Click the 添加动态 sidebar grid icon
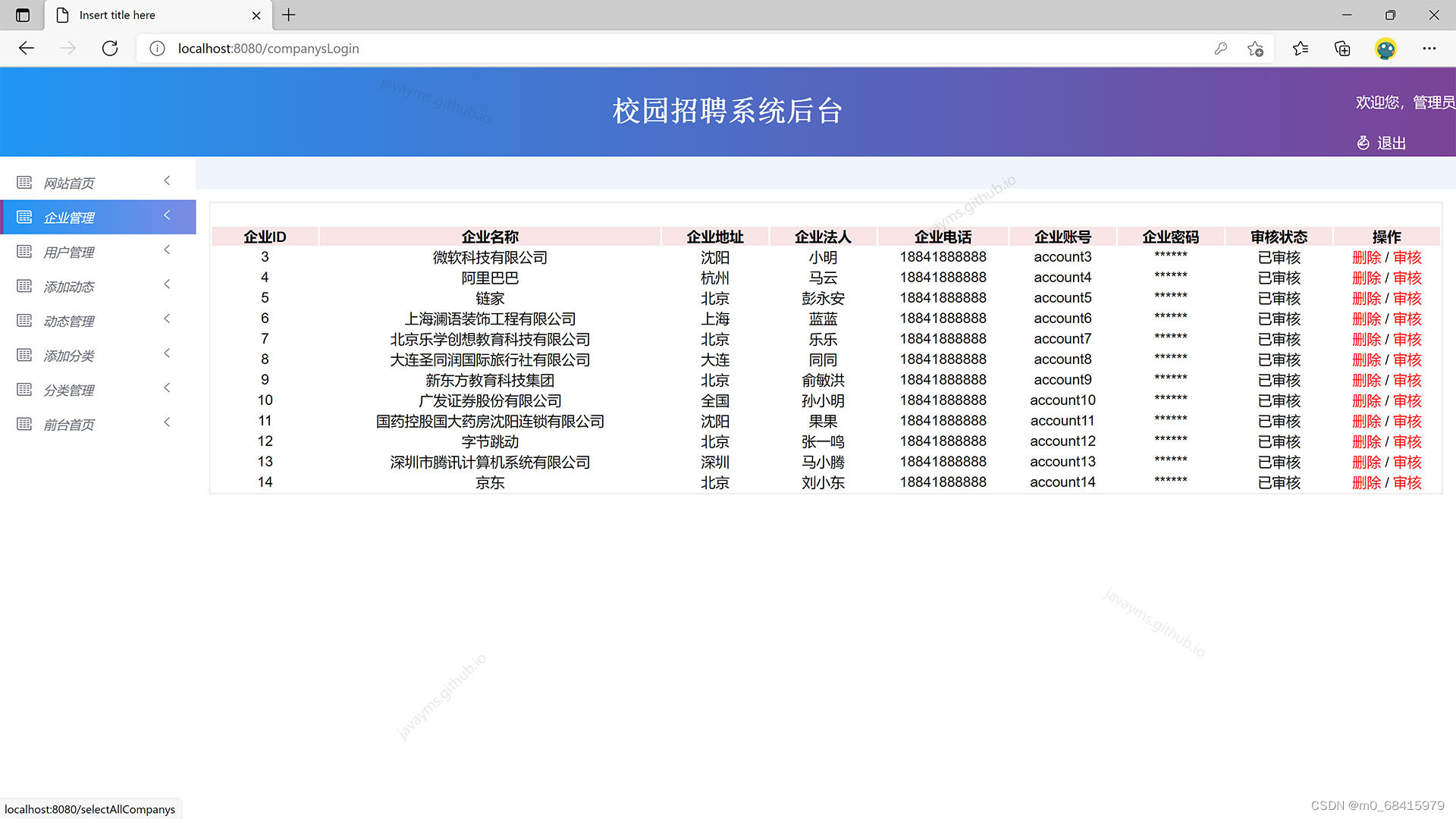1456x819 pixels. (24, 286)
